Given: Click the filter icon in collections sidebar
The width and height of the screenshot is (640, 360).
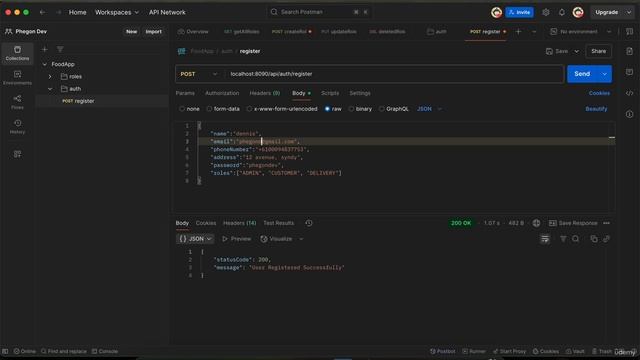Looking at the screenshot, I should point(60,49).
